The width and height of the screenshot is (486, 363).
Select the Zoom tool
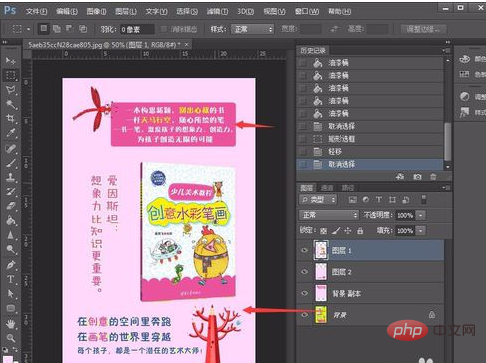point(11,338)
